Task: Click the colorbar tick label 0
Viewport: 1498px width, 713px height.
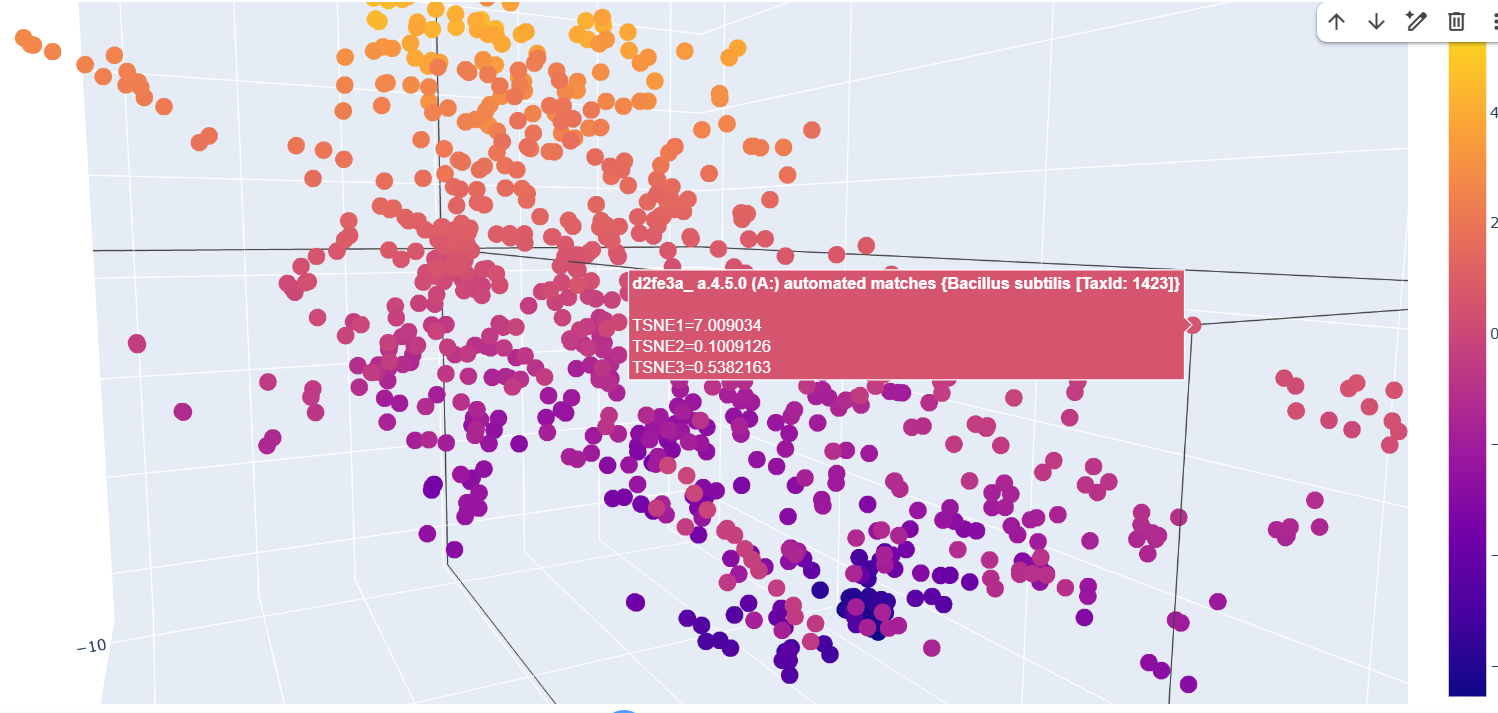Action: pos(1493,334)
